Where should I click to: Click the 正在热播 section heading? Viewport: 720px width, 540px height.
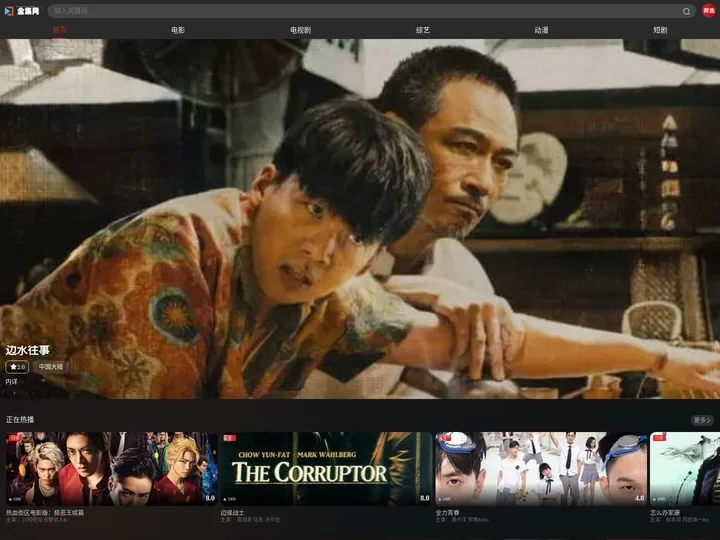tap(20, 419)
